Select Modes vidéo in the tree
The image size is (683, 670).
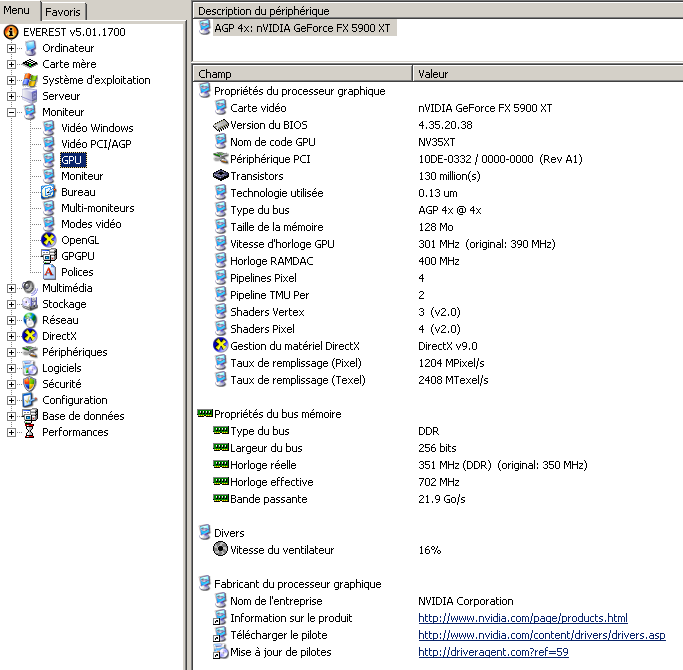[91, 224]
